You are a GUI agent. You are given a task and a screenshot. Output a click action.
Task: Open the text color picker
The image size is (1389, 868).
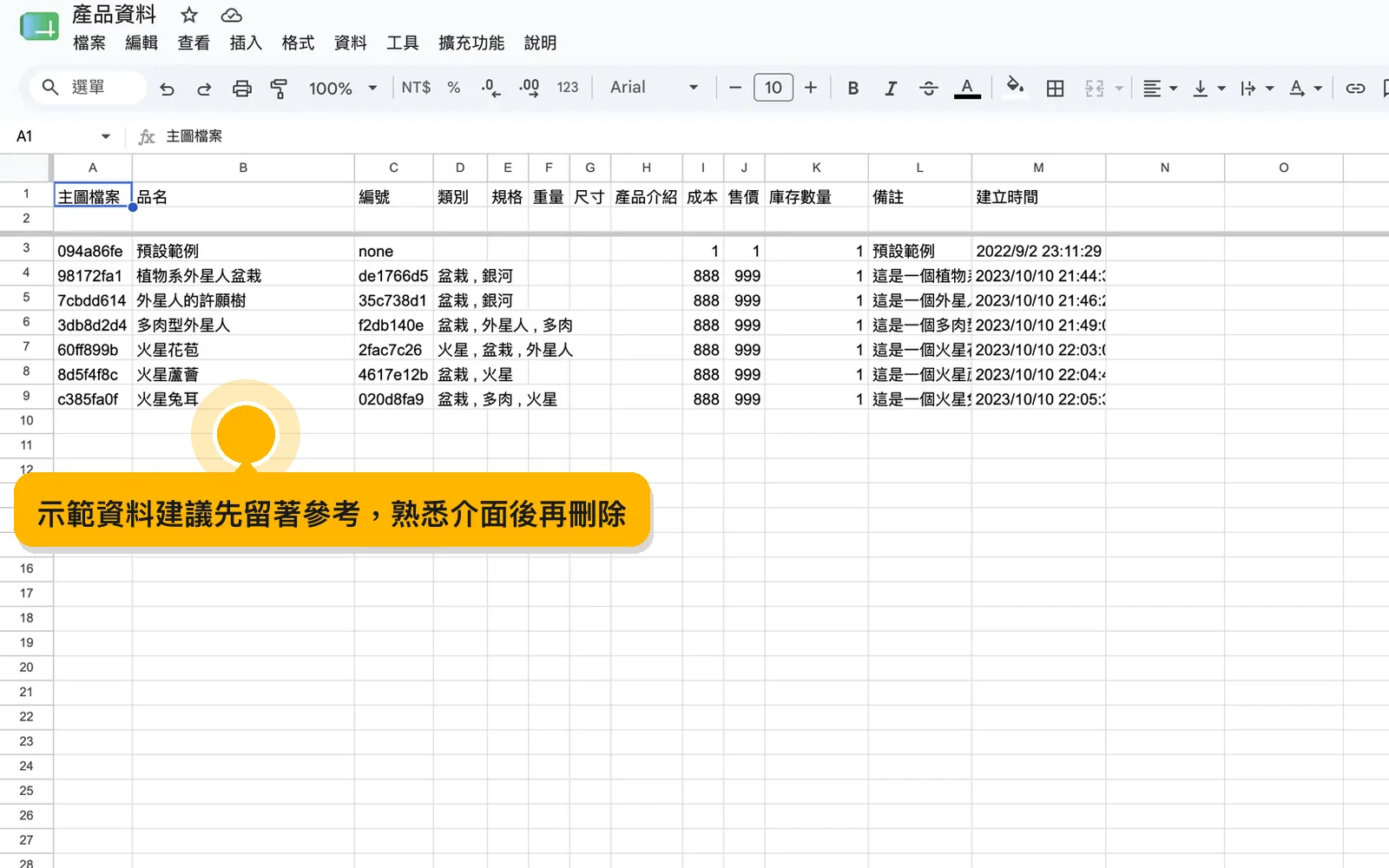point(967,88)
